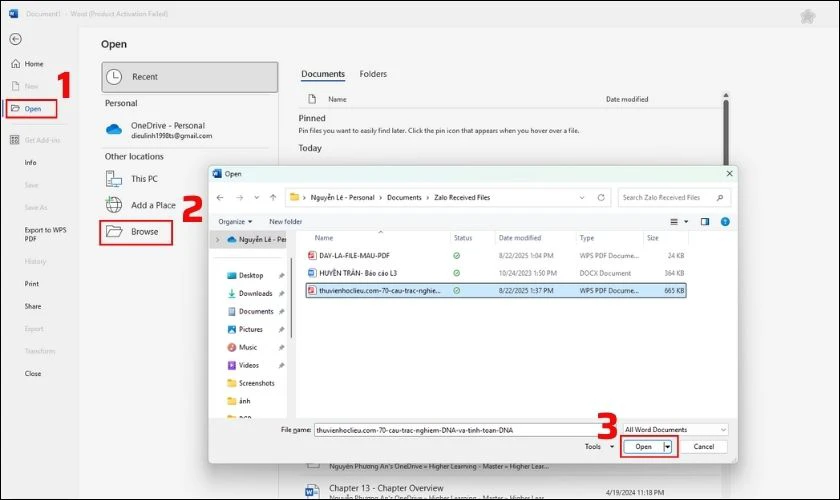Sort files by Size column
The height and width of the screenshot is (500, 840).
point(652,238)
